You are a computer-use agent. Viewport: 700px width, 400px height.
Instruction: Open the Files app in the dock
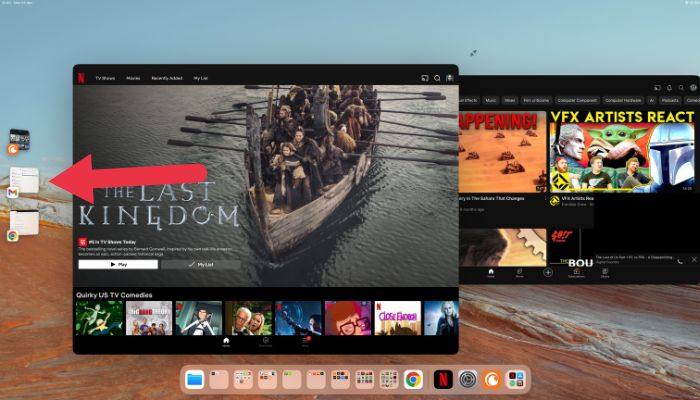tap(194, 379)
